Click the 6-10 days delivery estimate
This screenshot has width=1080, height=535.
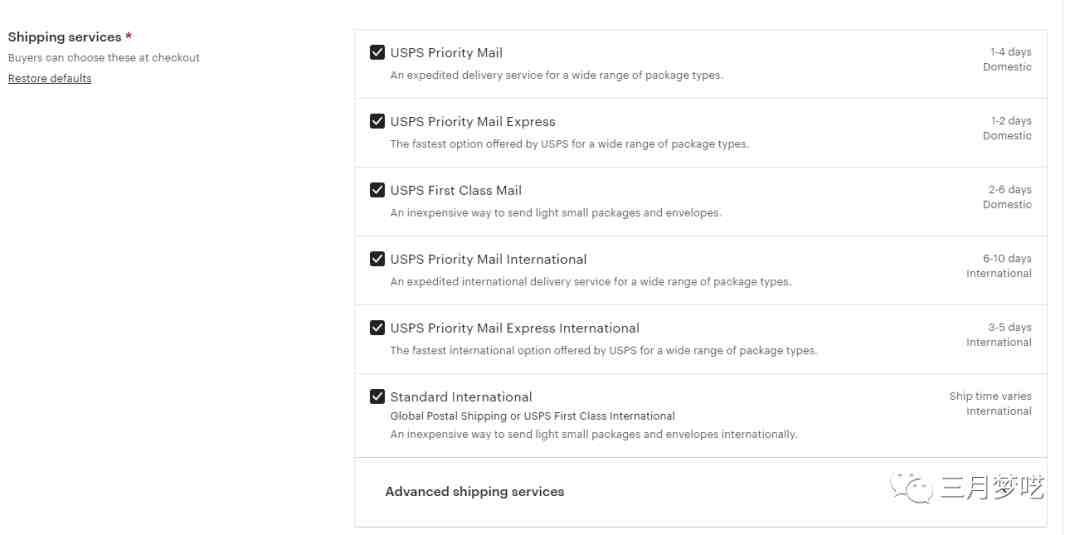(1007, 259)
